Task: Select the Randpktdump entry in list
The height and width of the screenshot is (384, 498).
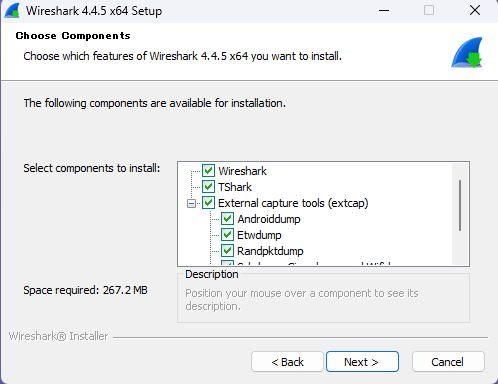Action: point(270,251)
